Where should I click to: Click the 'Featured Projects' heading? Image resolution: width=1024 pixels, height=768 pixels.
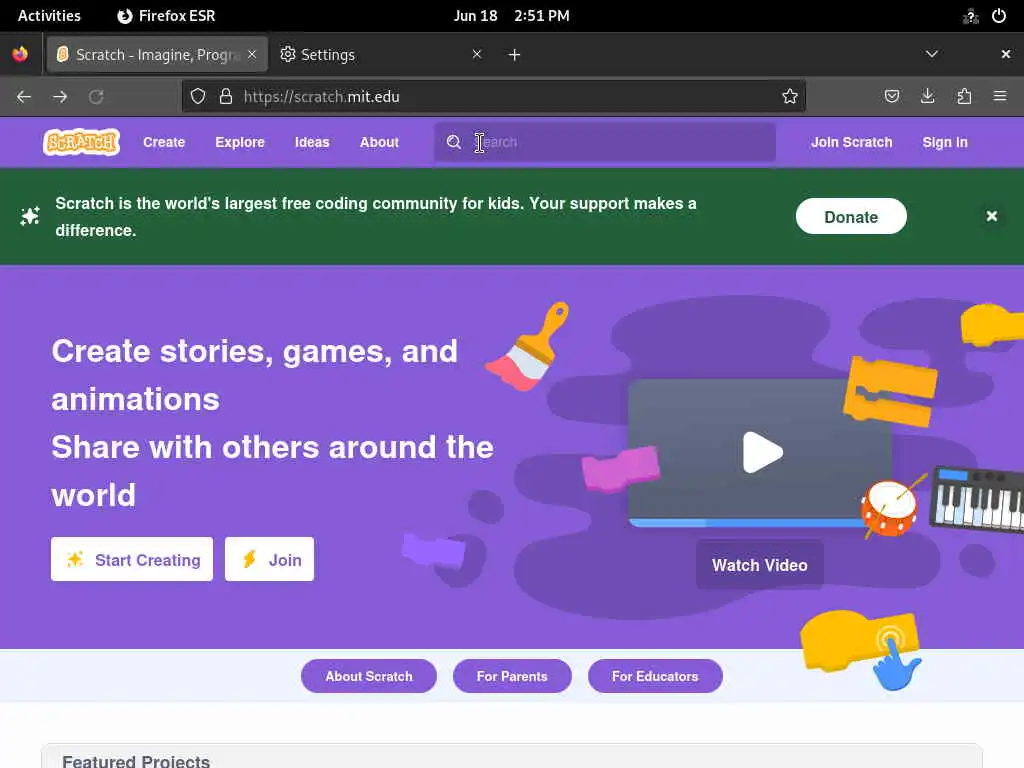pos(136,761)
